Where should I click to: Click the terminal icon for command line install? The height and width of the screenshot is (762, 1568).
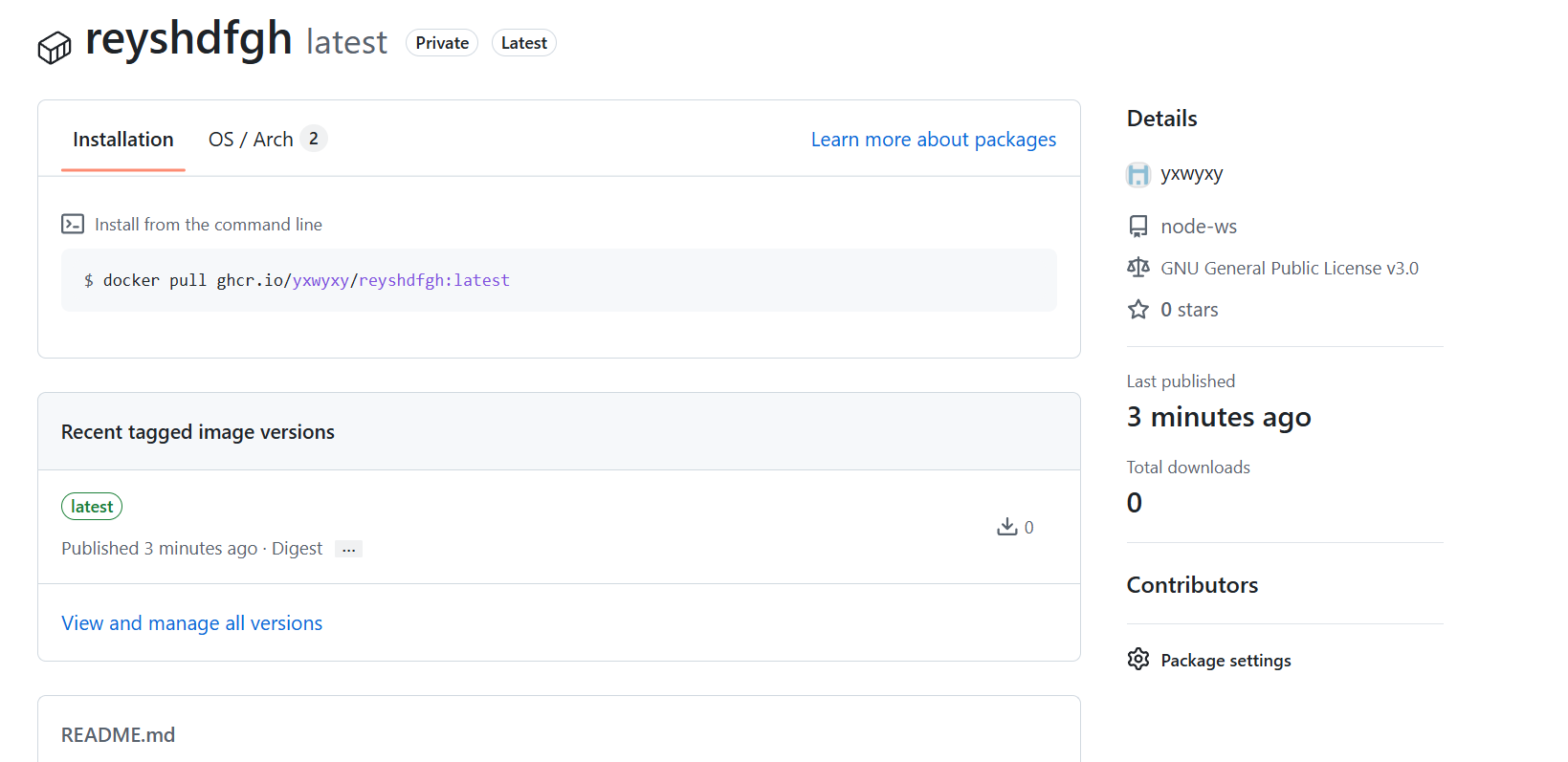tap(73, 224)
